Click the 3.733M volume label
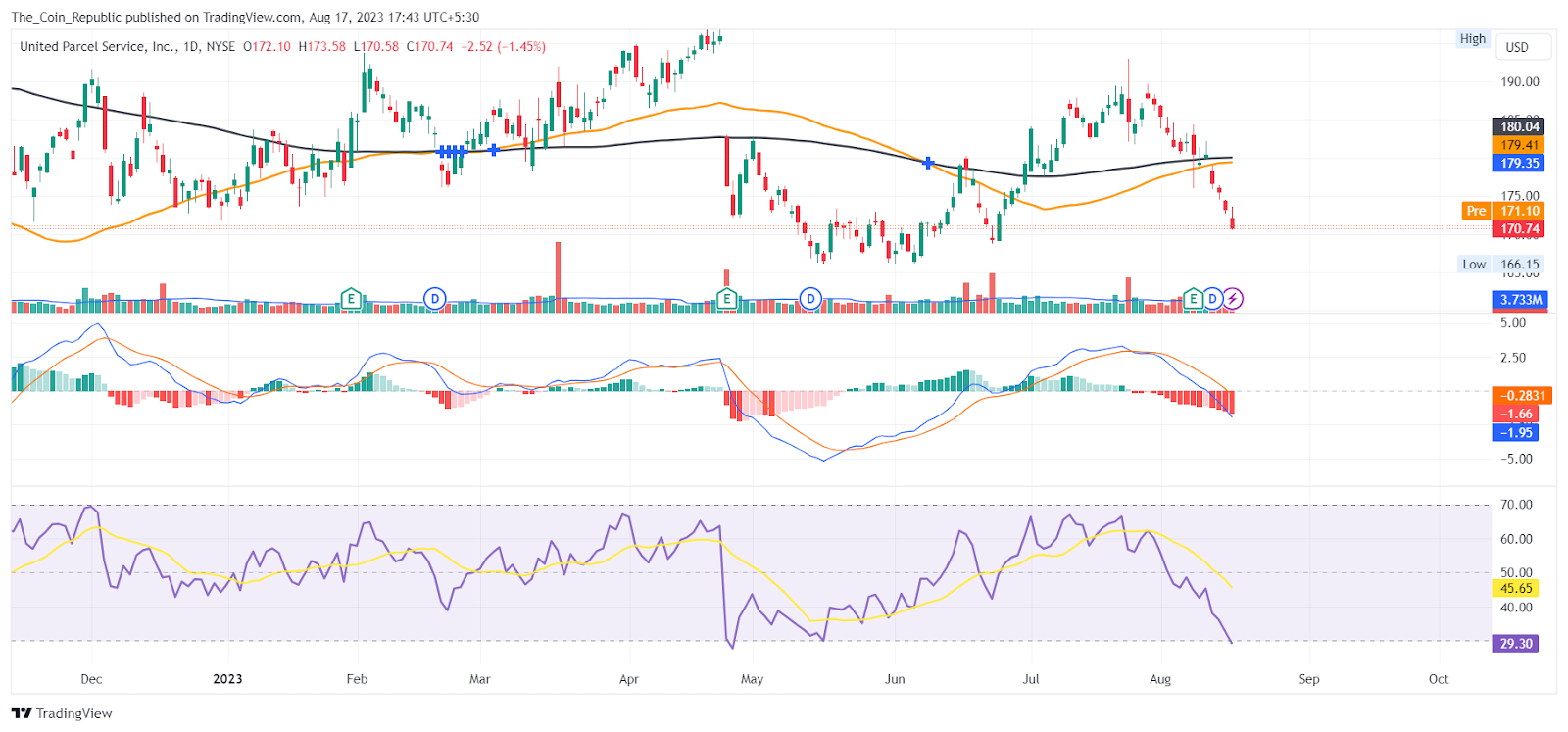The height and width of the screenshot is (732, 1568). click(1521, 300)
